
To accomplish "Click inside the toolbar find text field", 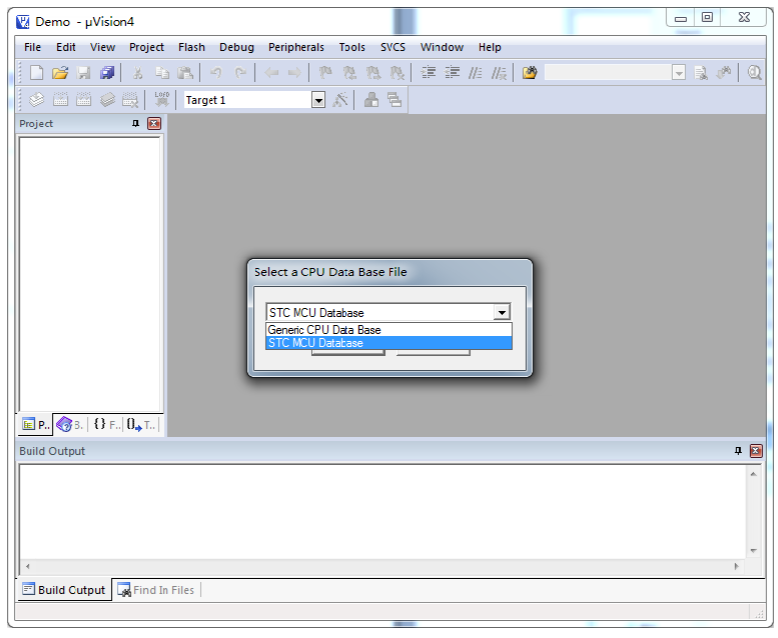I will pyautogui.click(x=608, y=73).
